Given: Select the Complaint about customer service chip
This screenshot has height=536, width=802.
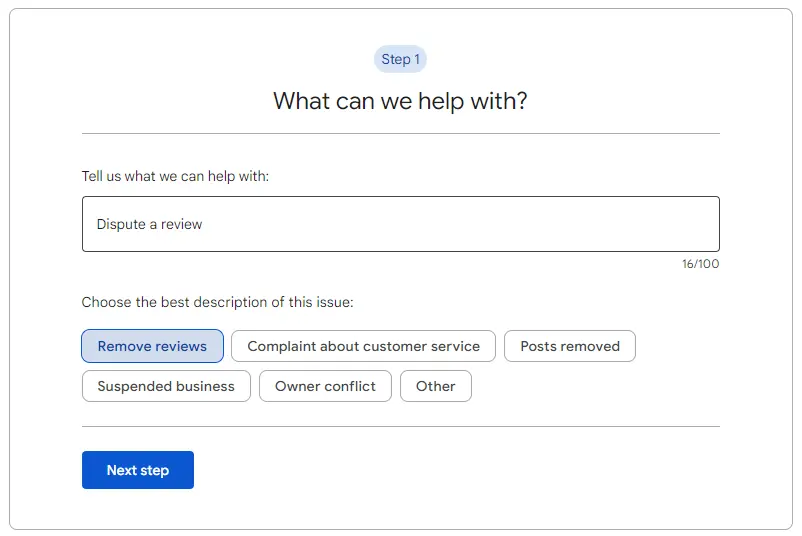Looking at the screenshot, I should click(x=363, y=346).
